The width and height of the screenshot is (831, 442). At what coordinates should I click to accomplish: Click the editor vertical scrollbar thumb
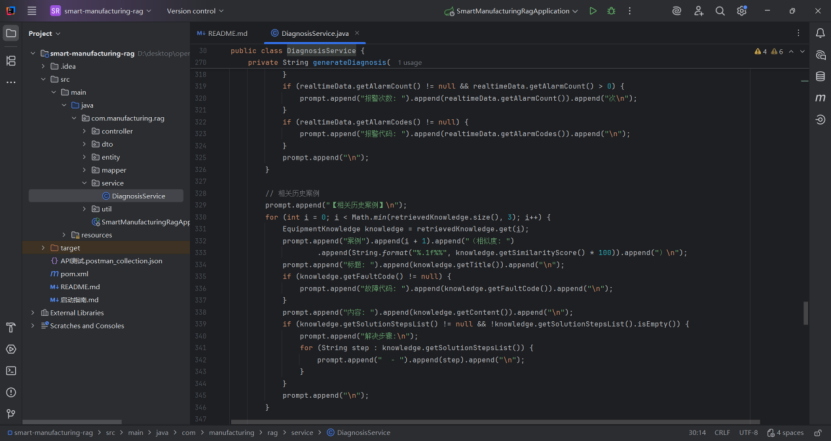coord(806,313)
